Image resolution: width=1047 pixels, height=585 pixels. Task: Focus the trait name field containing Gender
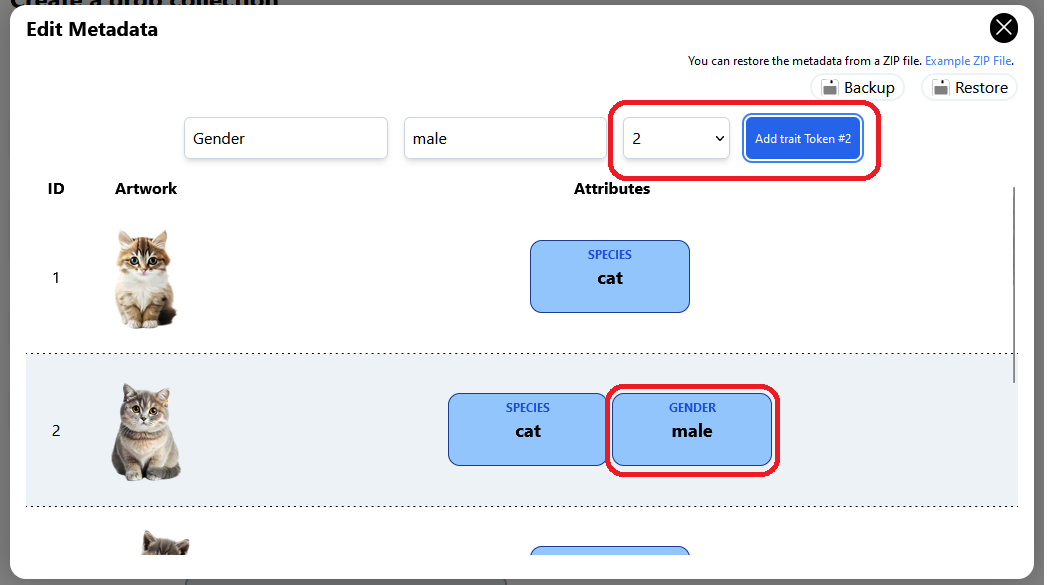pyautogui.click(x=285, y=138)
